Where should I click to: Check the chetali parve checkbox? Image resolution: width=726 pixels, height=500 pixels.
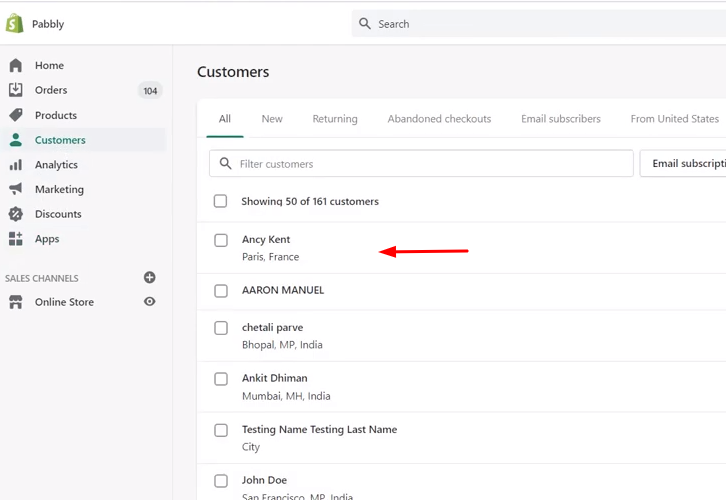click(221, 328)
